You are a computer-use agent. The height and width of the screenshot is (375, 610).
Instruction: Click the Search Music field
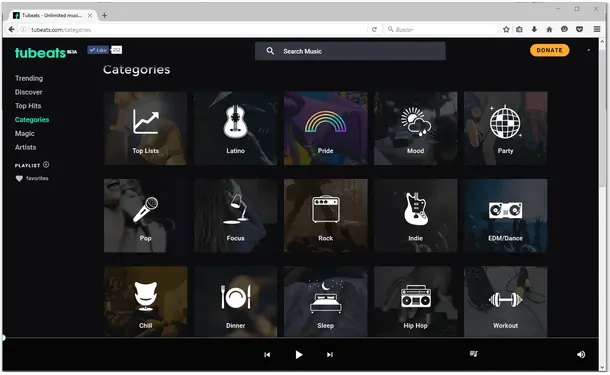point(350,51)
